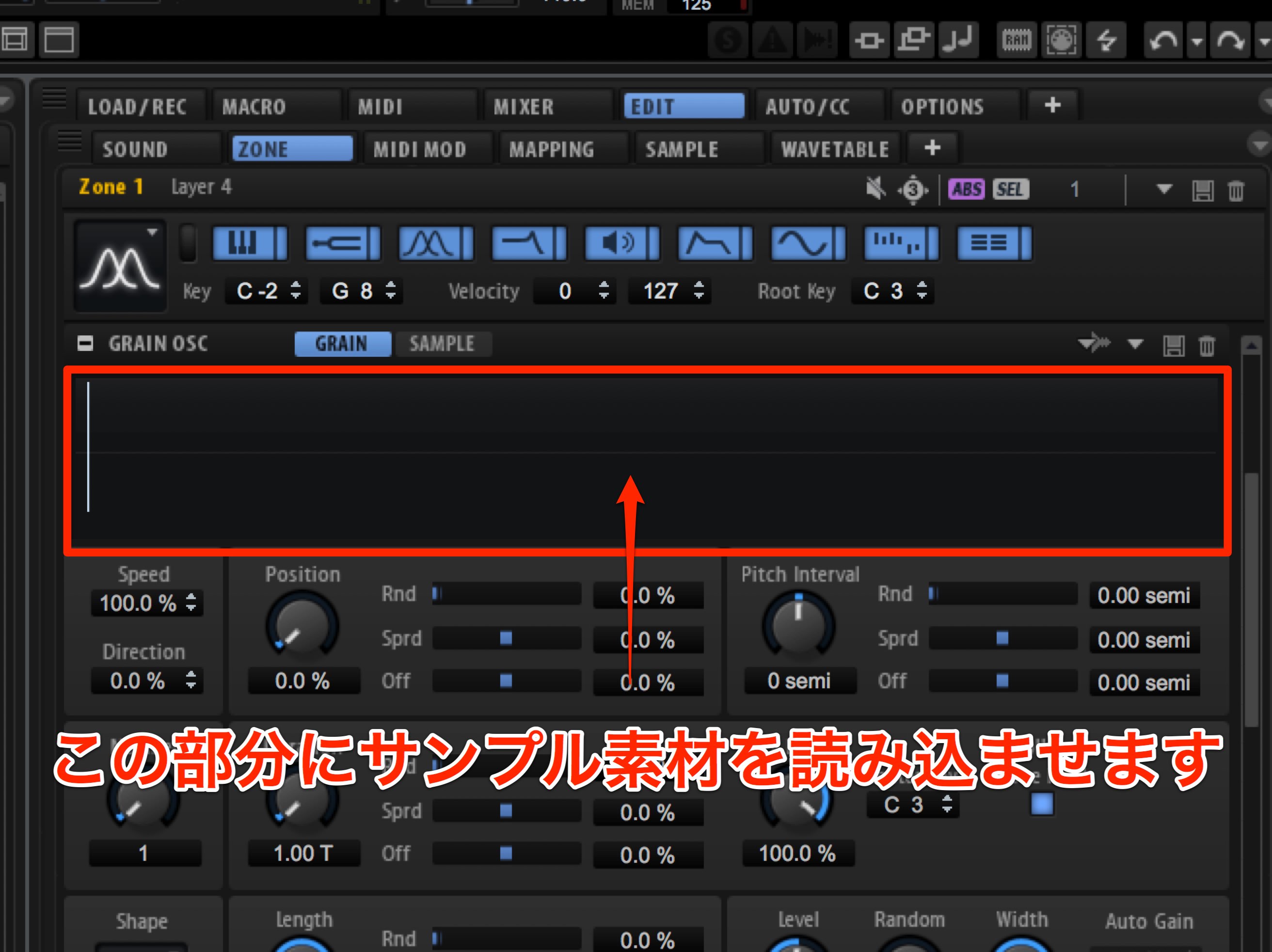Screen dimensions: 1272x952
Task: Select the MIDI MOD sub-tab
Action: pos(428,149)
